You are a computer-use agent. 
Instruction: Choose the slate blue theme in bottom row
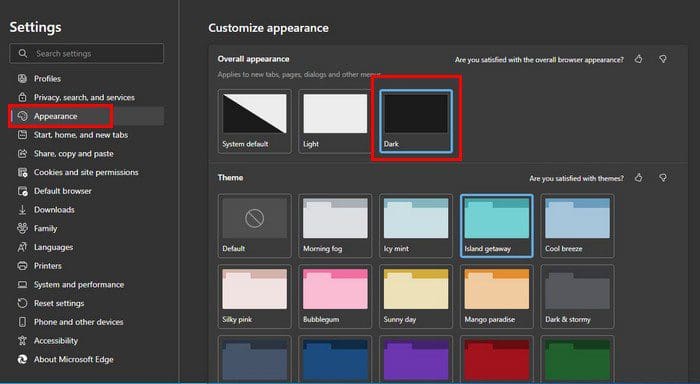tap(254, 359)
